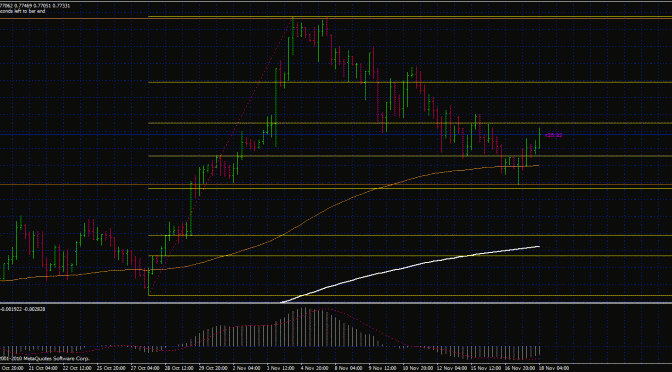Click the MACD values label in indicator window

coord(22,309)
